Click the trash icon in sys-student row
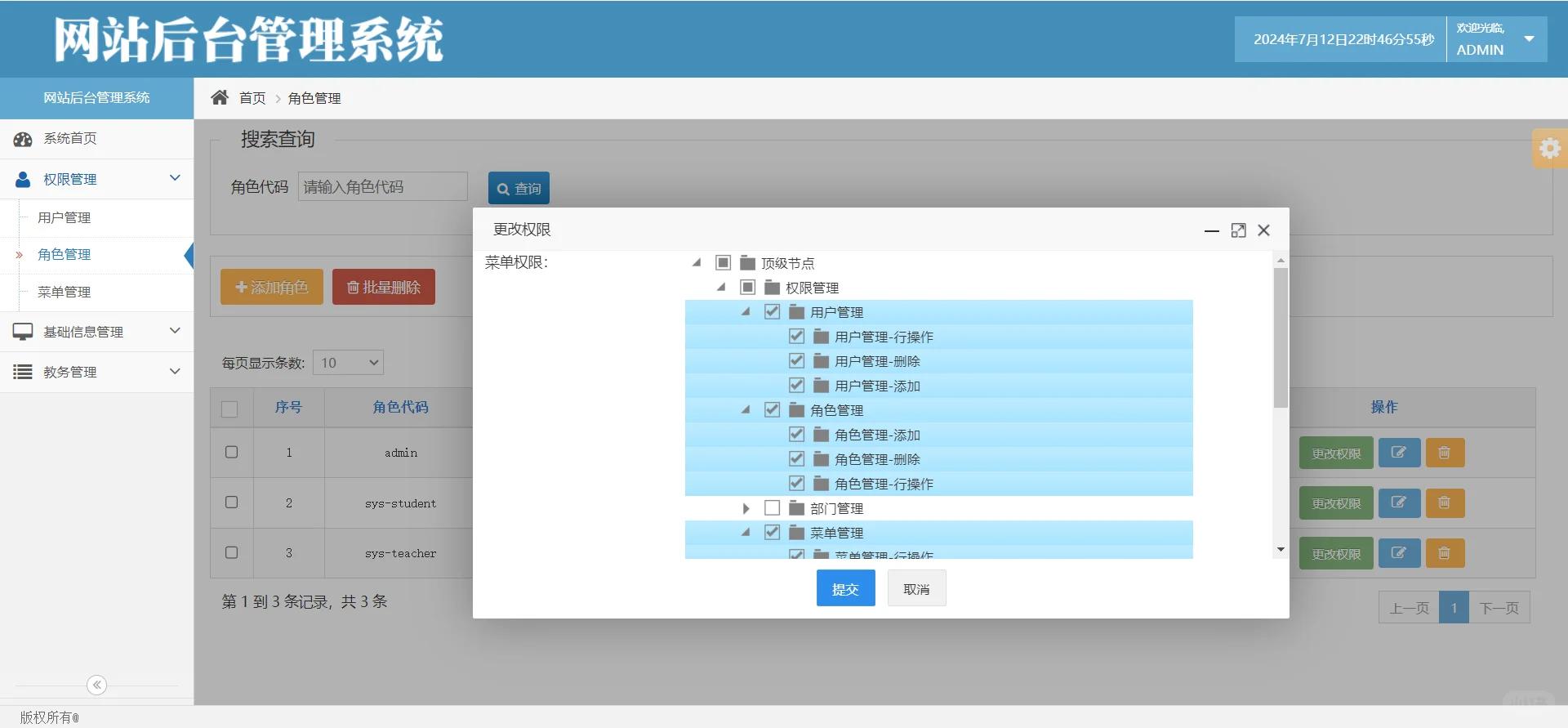The width and height of the screenshot is (1568, 728). point(1445,502)
